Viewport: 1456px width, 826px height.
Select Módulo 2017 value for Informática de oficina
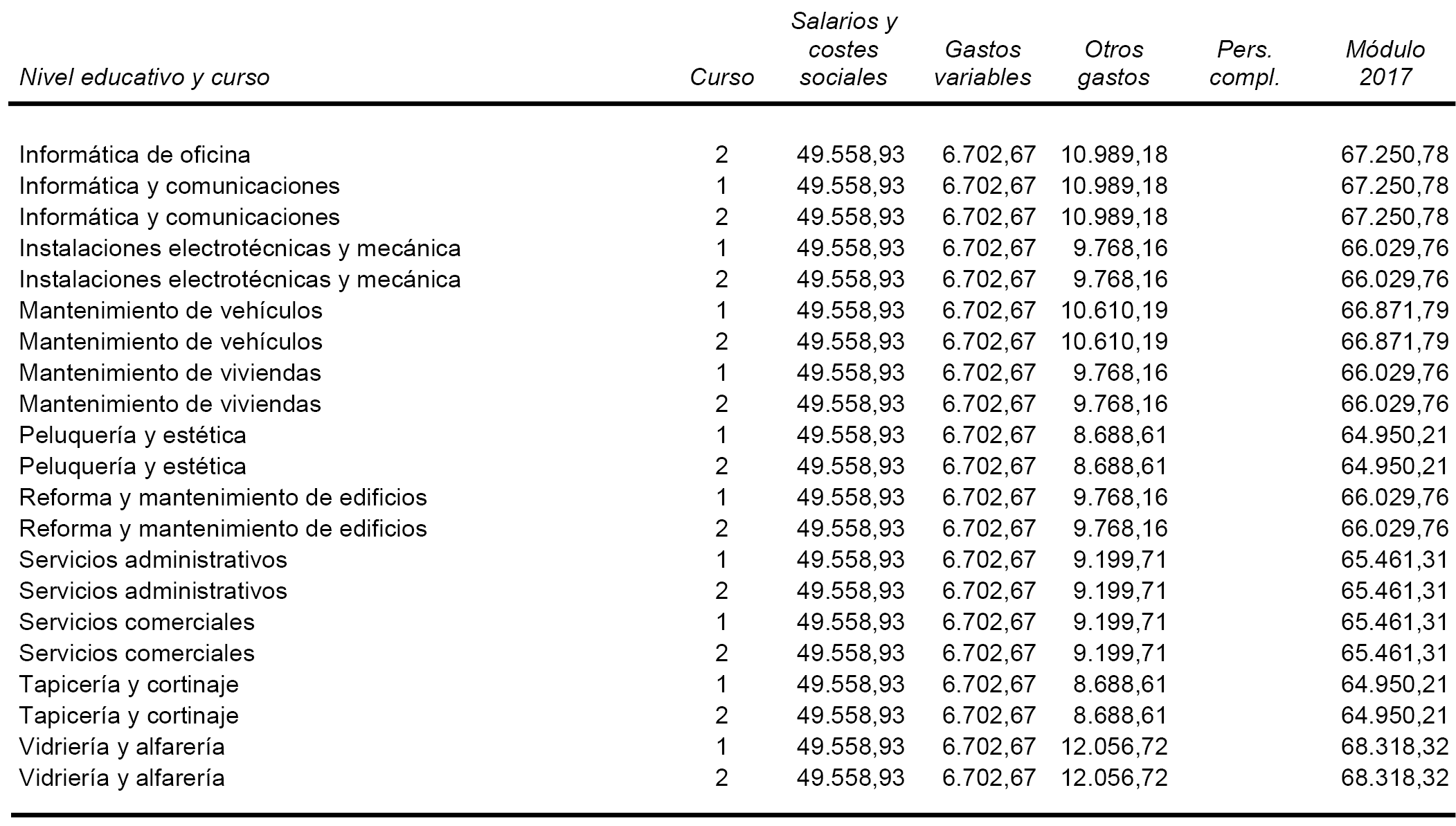[1394, 154]
